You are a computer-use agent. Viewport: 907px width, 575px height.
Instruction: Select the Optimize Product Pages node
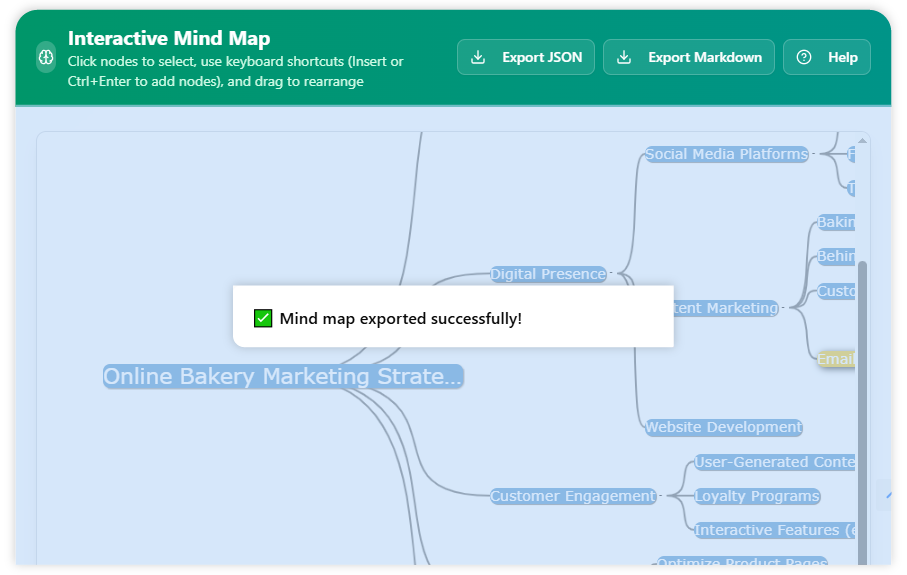pos(742,564)
